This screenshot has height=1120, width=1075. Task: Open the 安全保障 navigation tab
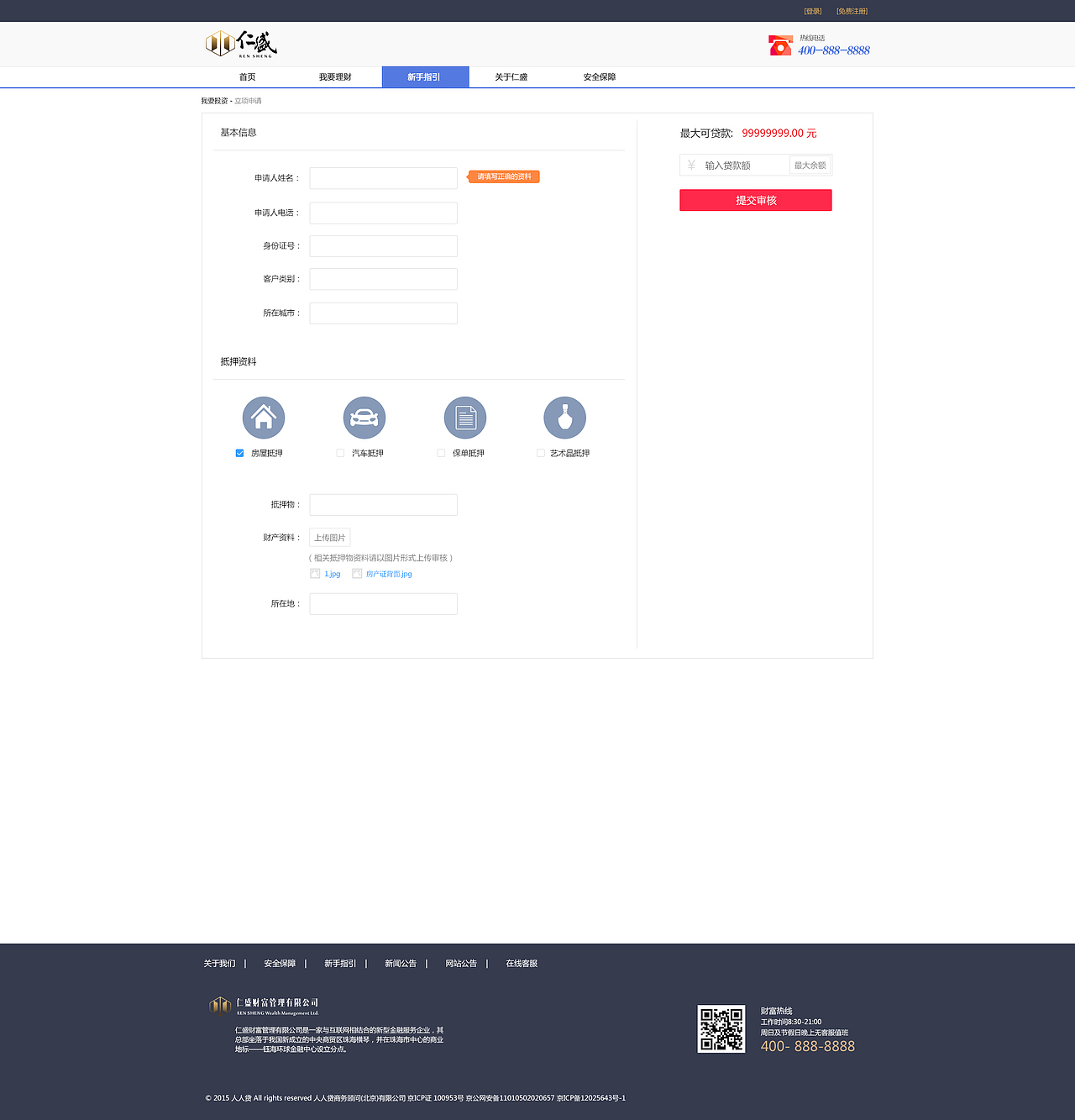click(x=600, y=77)
